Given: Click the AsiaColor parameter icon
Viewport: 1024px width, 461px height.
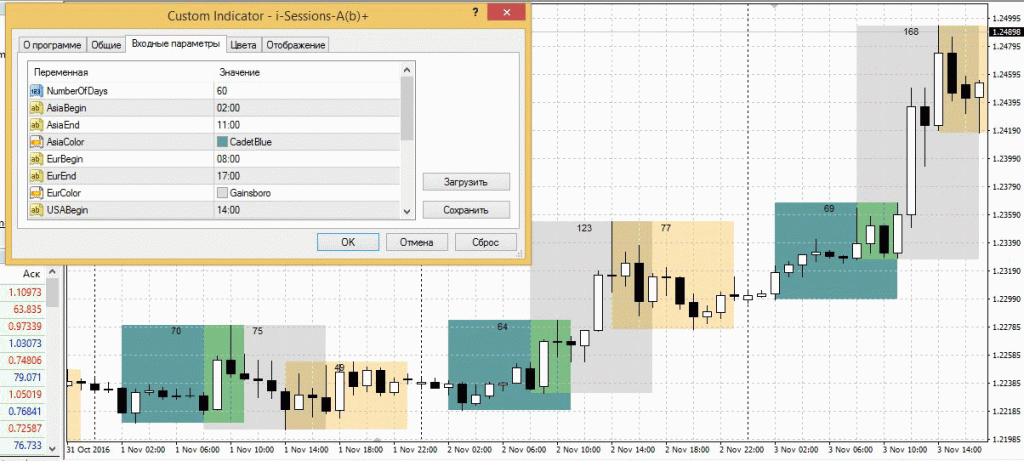Looking at the screenshot, I should click(x=37, y=142).
